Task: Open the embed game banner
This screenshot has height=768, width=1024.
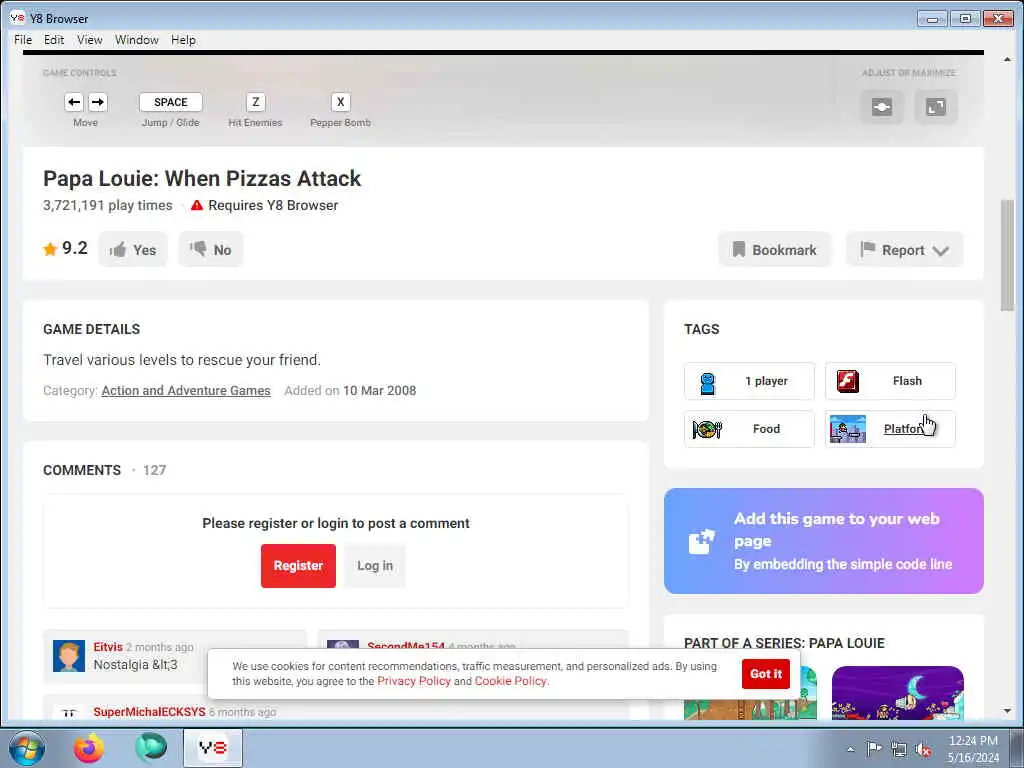Action: (824, 541)
